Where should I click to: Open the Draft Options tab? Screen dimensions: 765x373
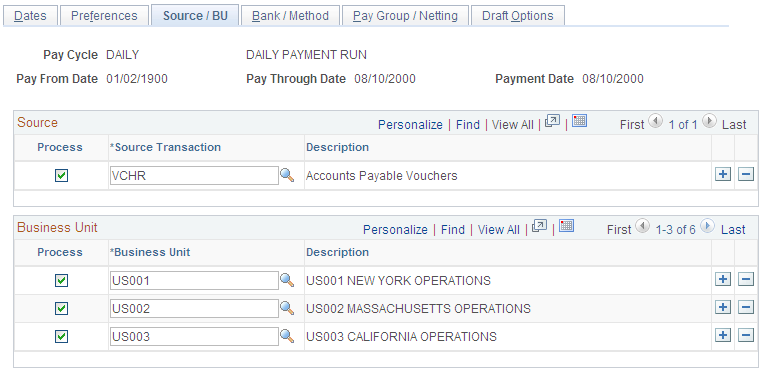(x=518, y=16)
